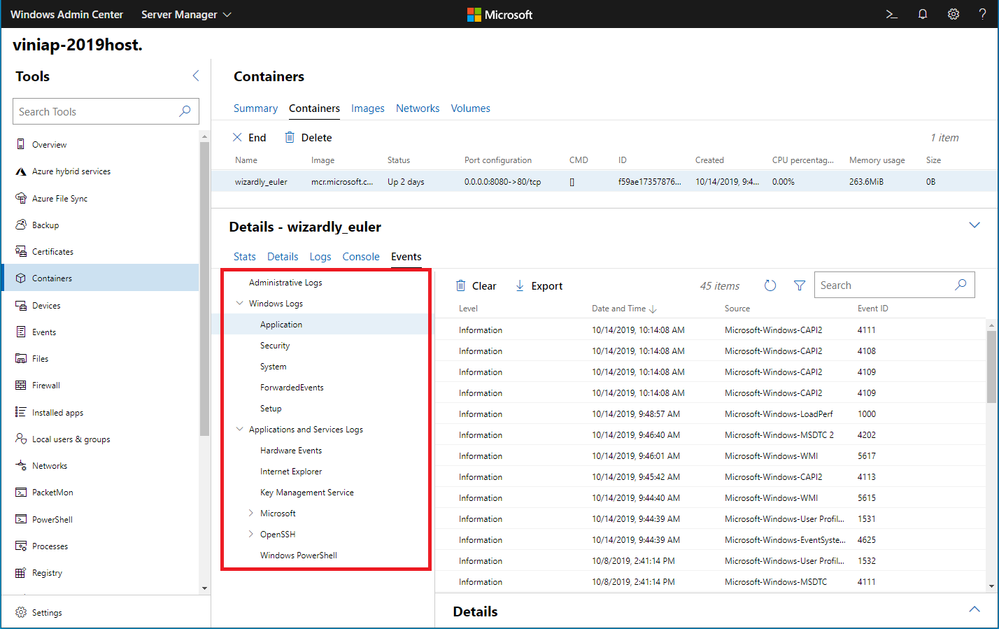
Task: Click the magnifier in events Search box
Action: coord(961,285)
